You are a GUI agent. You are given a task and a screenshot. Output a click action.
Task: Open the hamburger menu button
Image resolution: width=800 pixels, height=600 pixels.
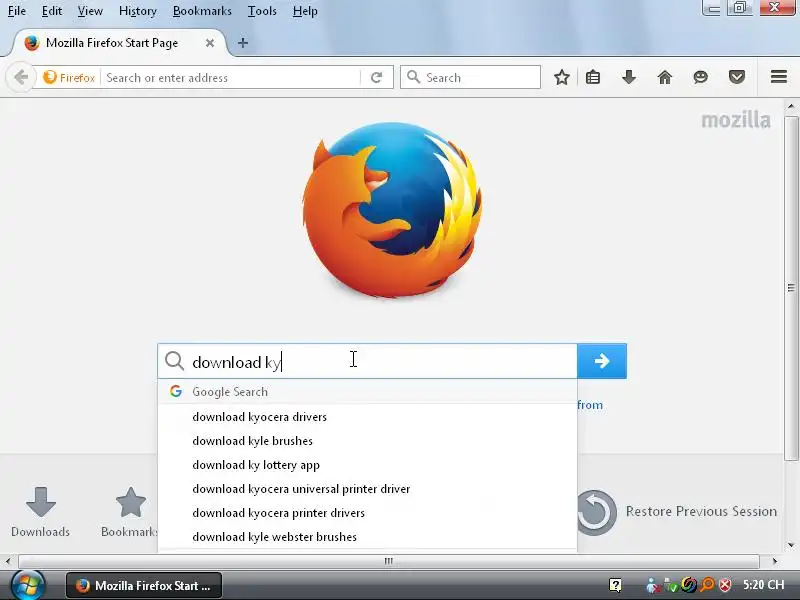tap(779, 77)
